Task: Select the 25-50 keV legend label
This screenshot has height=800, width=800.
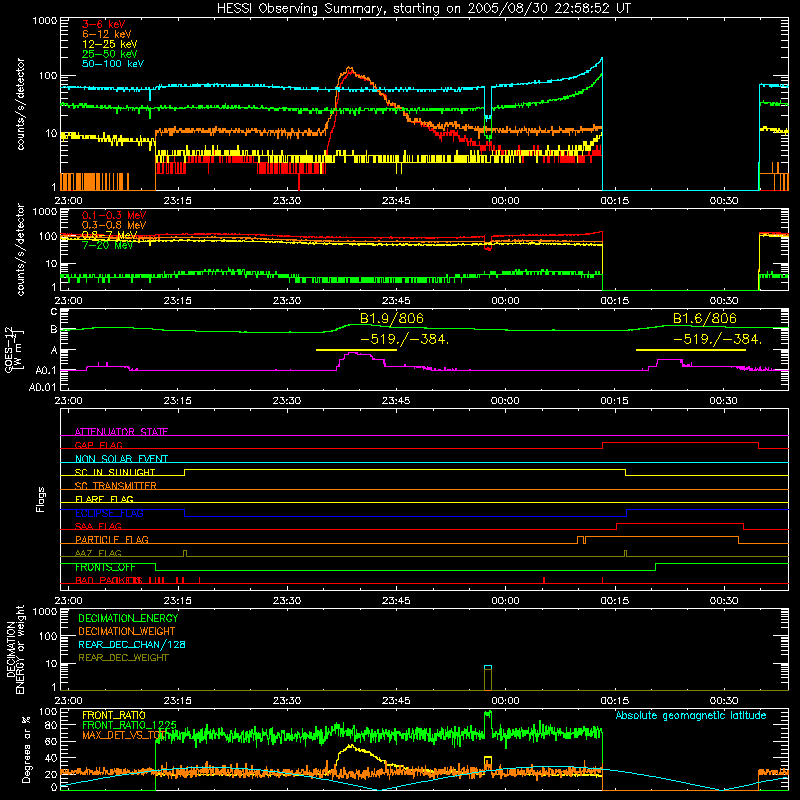Action: click(109, 54)
